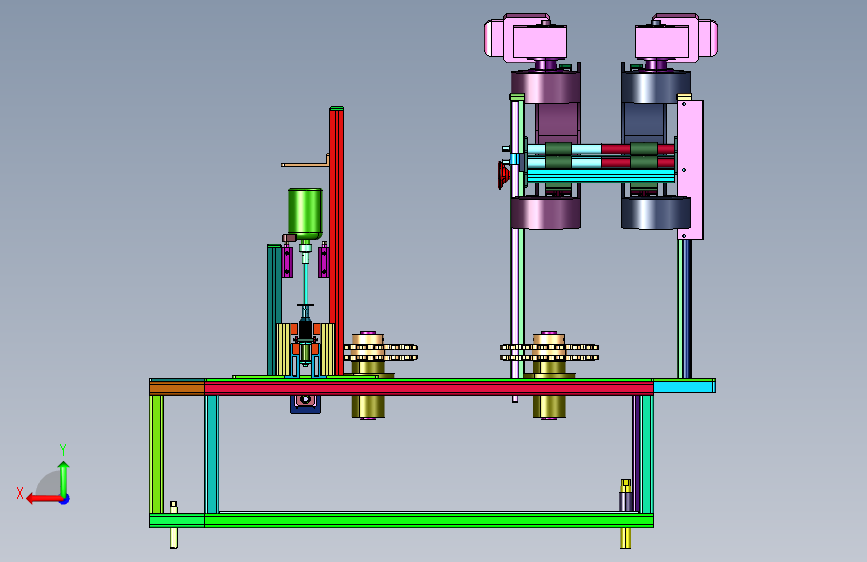Screen dimensions: 867x562
Task: Pick the right olive cylinder below the table
Action: tap(549, 407)
